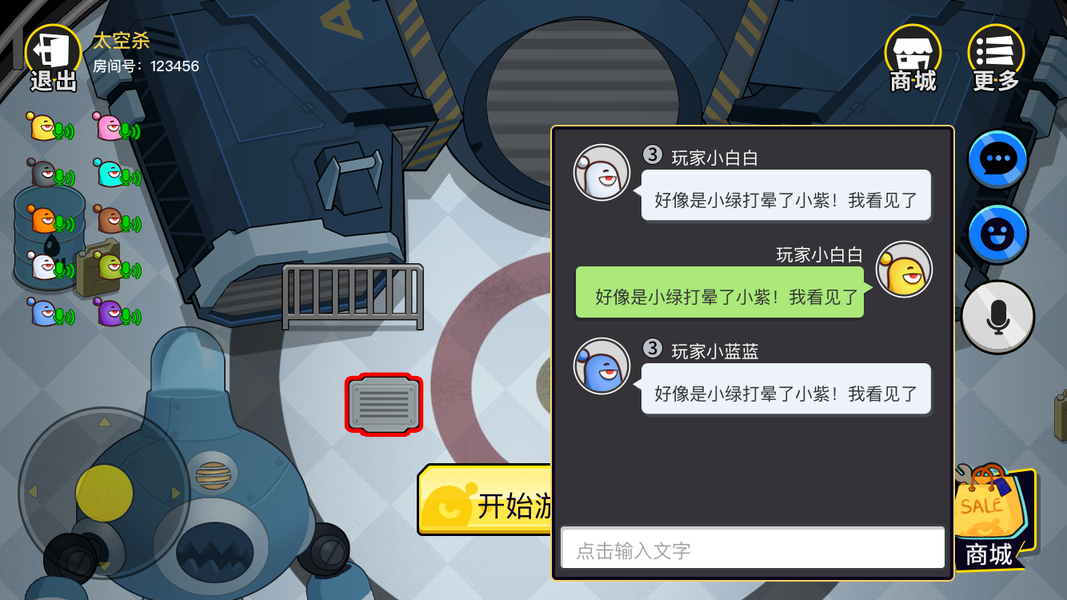This screenshot has height=600, width=1067.
Task: Open the 商城 shop icon at top
Action: click(x=913, y=59)
